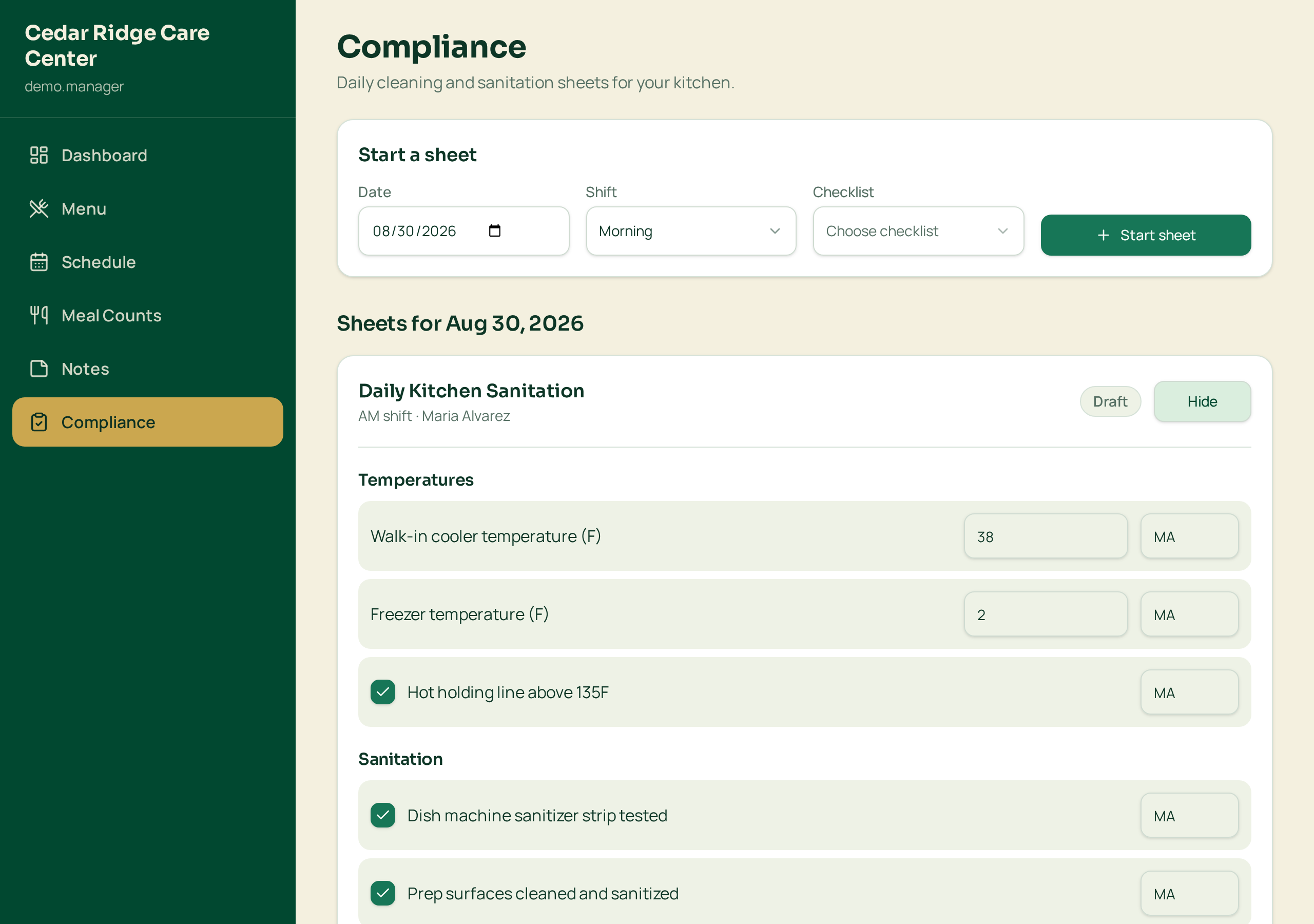Click initials field for dish machine sanitizer
The width and height of the screenshot is (1314, 924).
click(x=1189, y=815)
